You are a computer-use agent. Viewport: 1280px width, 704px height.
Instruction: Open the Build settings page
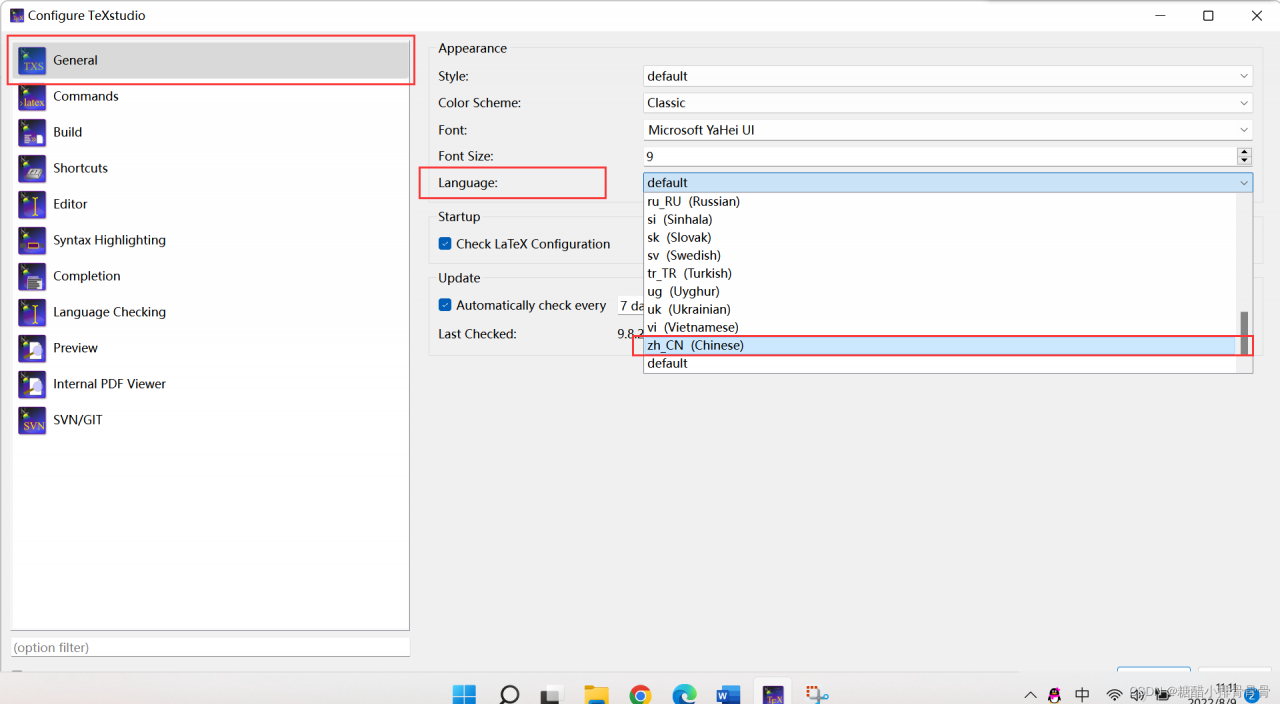(210, 132)
